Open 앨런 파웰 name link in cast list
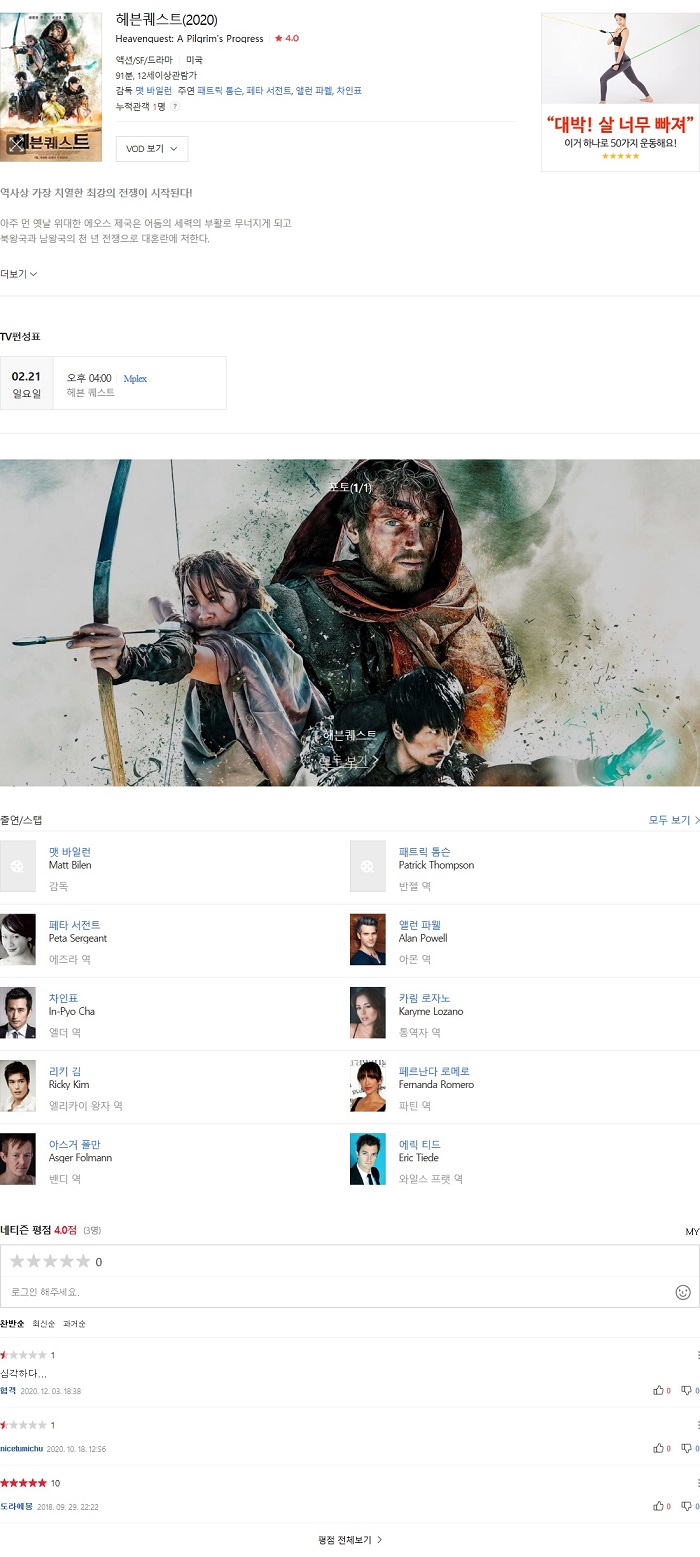This screenshot has width=700, height=1557. pyautogui.click(x=420, y=925)
